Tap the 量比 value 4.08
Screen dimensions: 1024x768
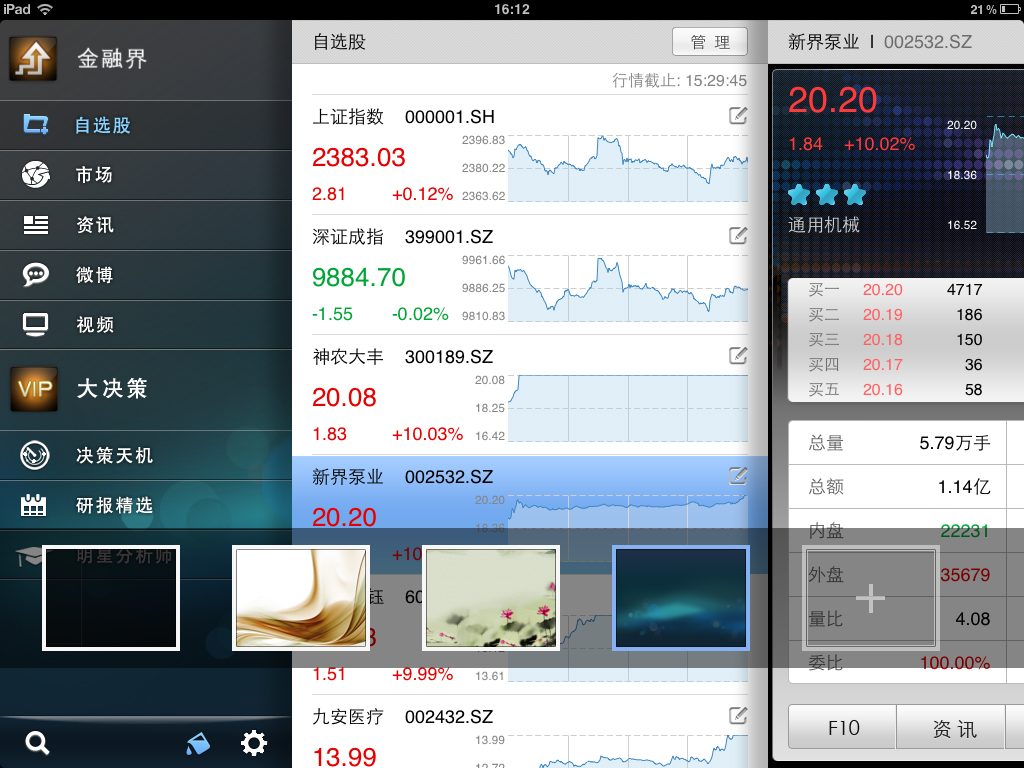972,619
